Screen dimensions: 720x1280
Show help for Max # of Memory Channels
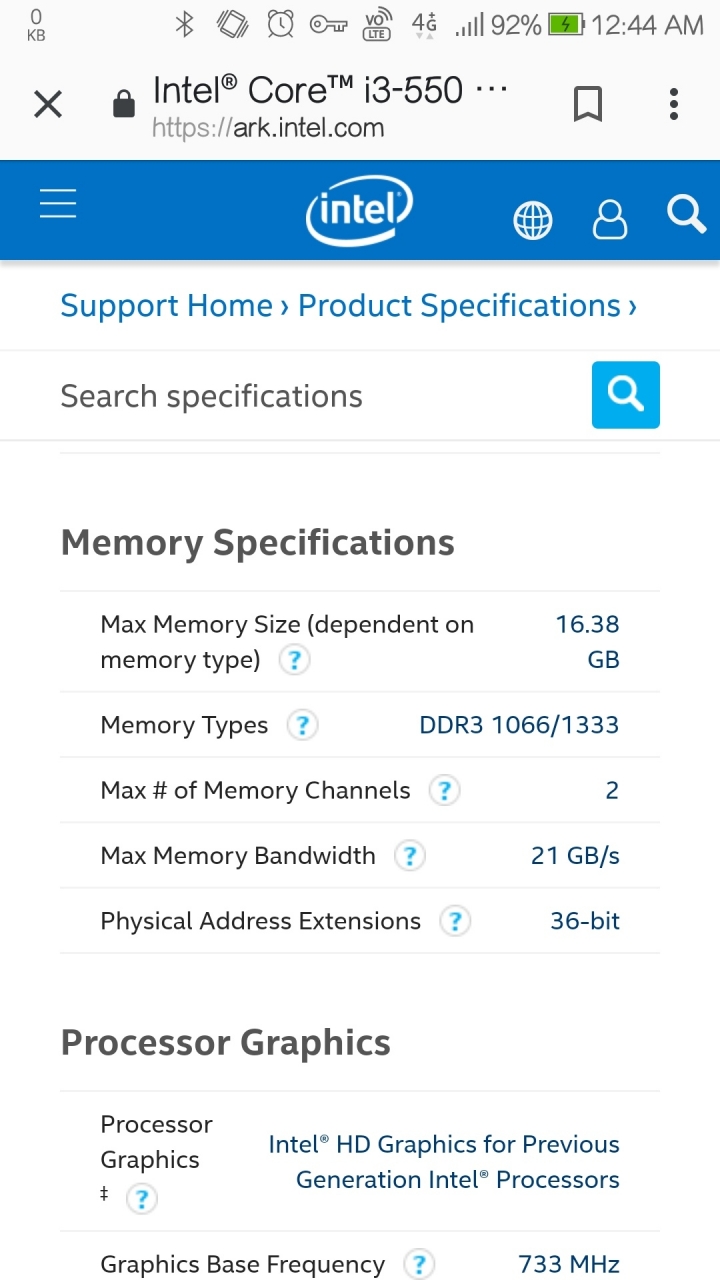(x=444, y=791)
